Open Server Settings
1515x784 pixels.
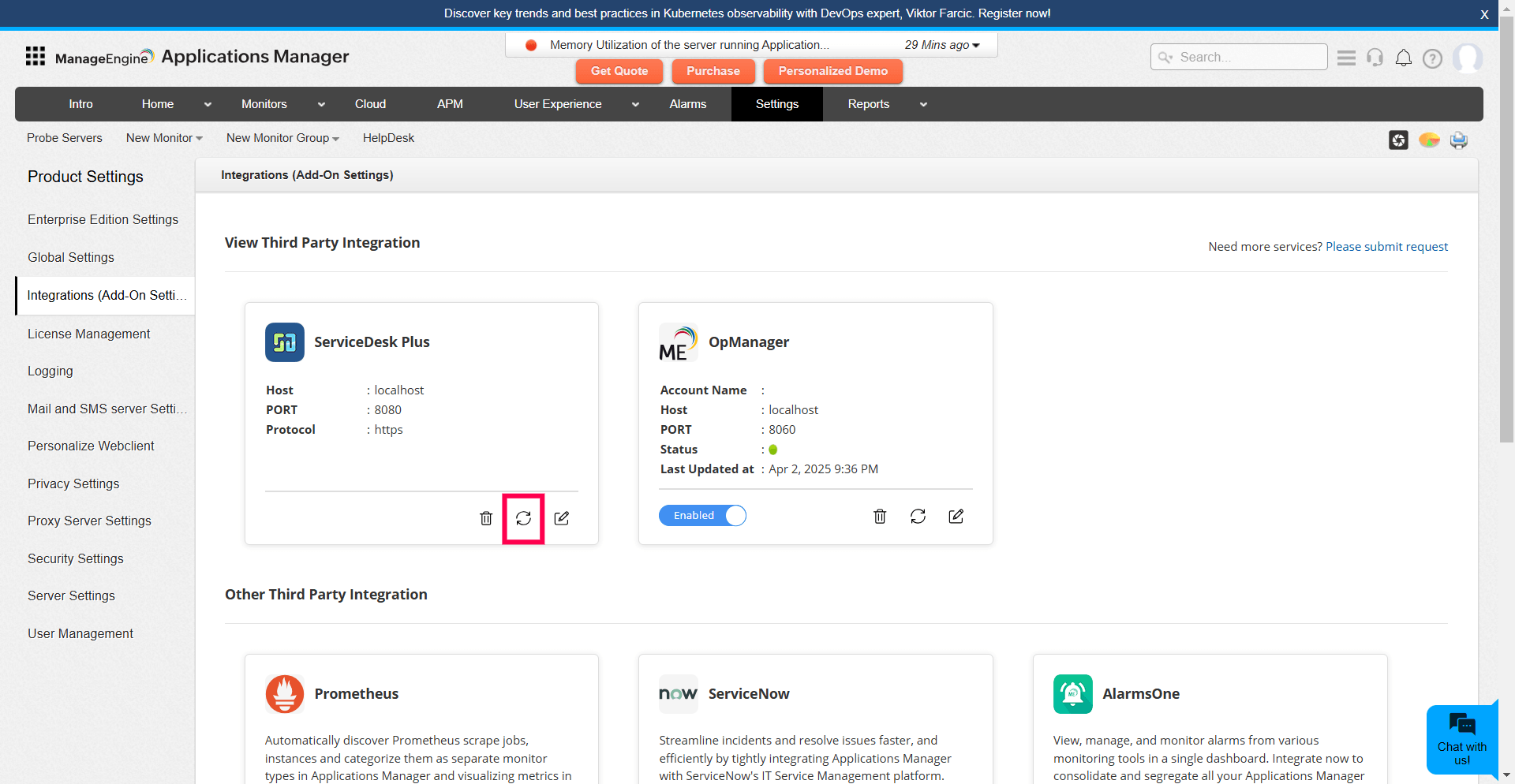coord(71,596)
